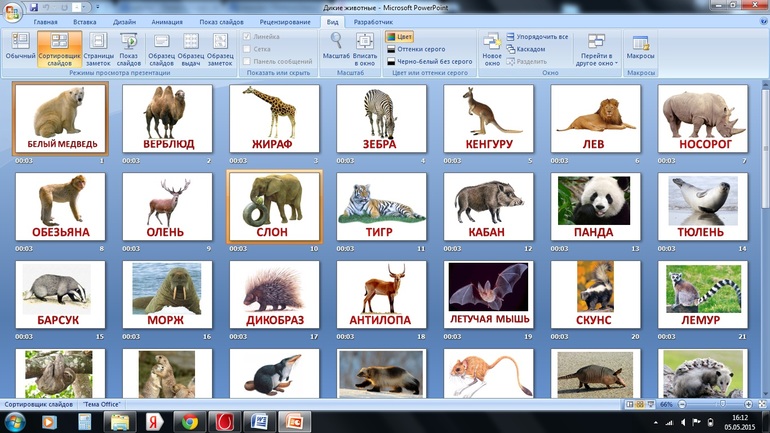
Task: Select Оттенки серого color mode
Action: (x=420, y=49)
